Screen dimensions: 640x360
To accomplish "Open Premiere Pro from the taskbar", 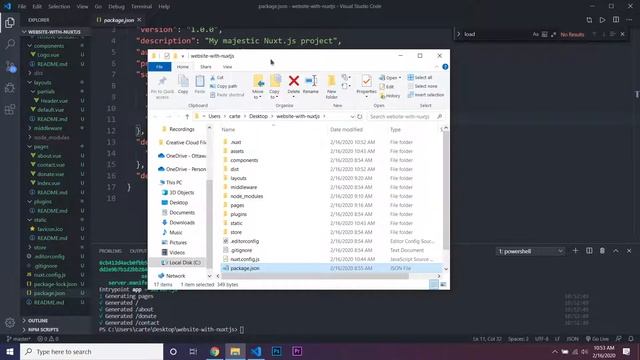I will (x=297, y=351).
